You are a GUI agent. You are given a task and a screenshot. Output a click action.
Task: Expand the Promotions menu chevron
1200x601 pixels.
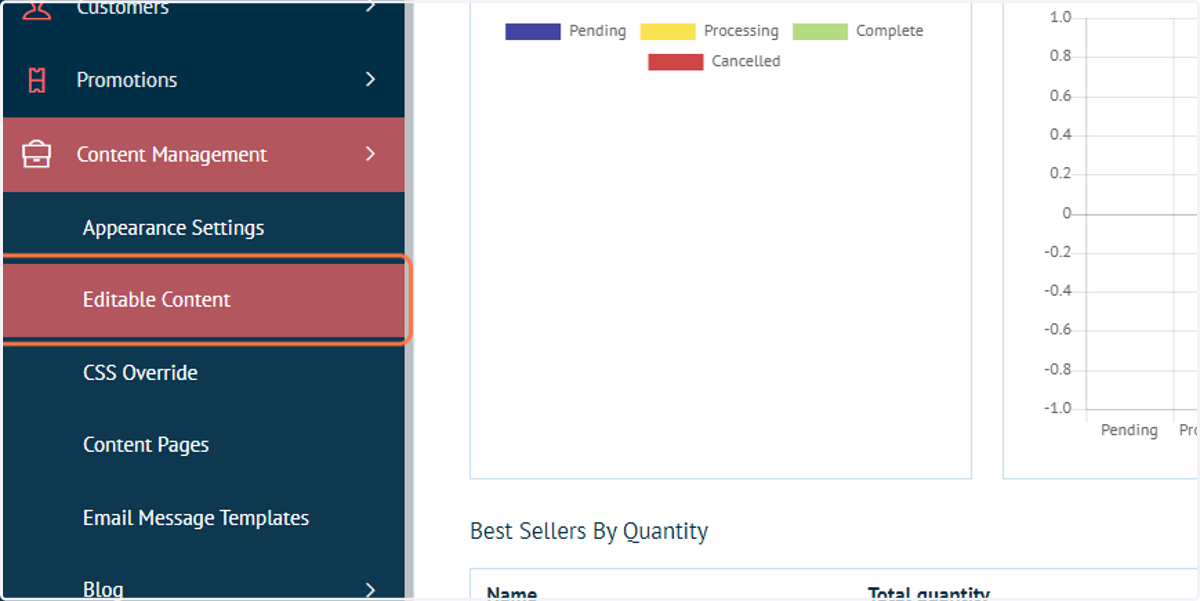tap(370, 79)
